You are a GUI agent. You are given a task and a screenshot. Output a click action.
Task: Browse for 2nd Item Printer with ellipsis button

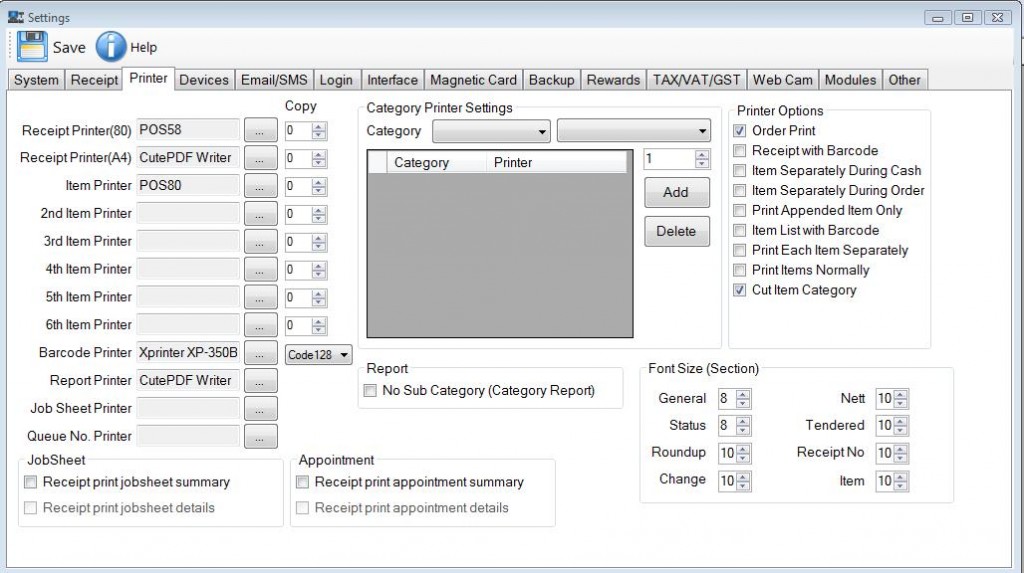tap(261, 214)
